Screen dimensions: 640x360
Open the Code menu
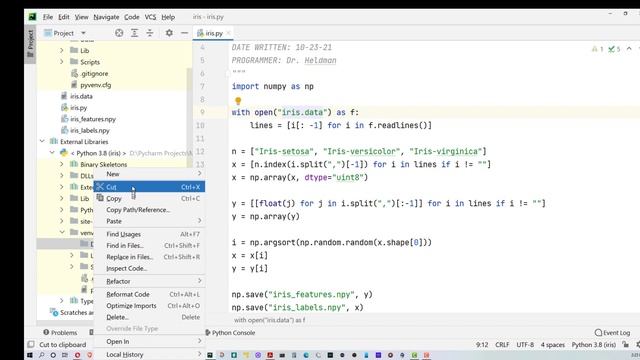[x=131, y=17]
